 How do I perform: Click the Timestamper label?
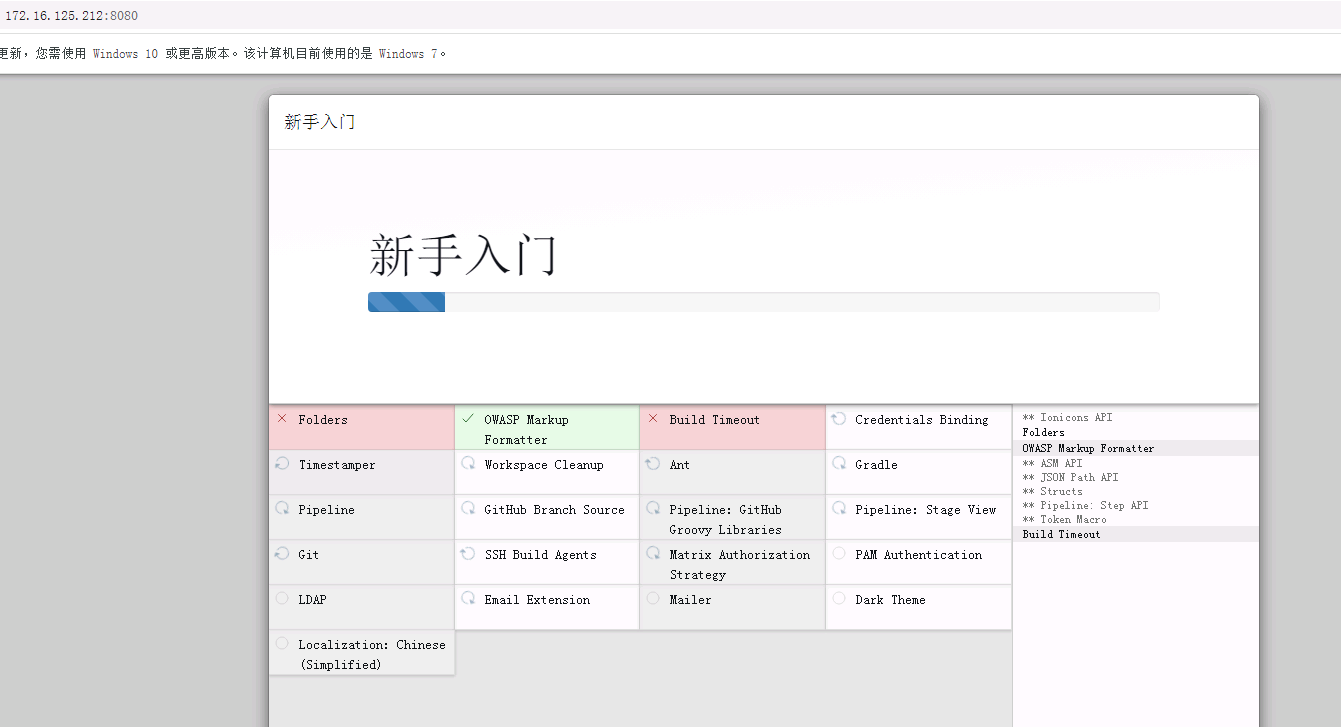[337, 465]
